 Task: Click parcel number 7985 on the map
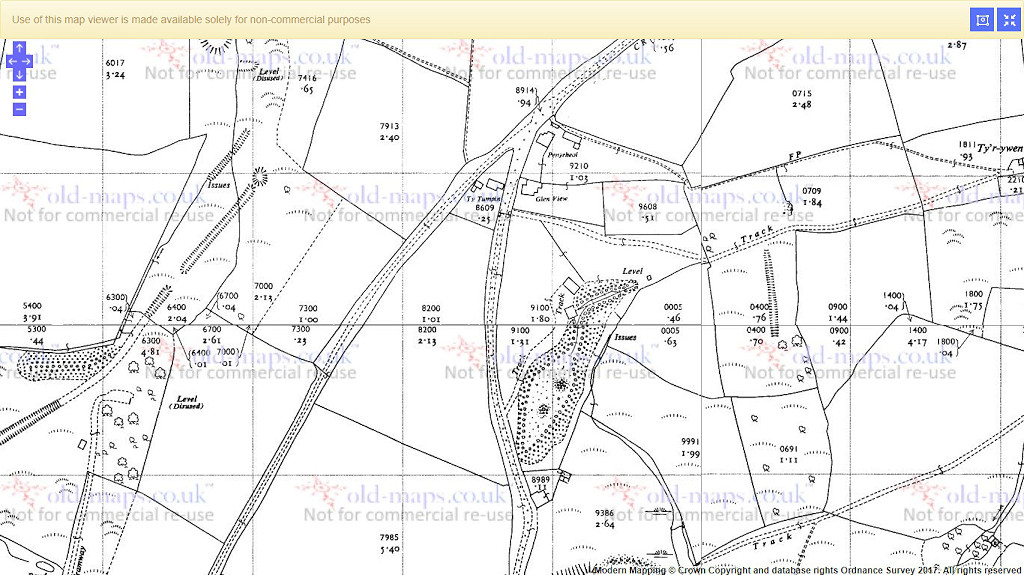(389, 538)
